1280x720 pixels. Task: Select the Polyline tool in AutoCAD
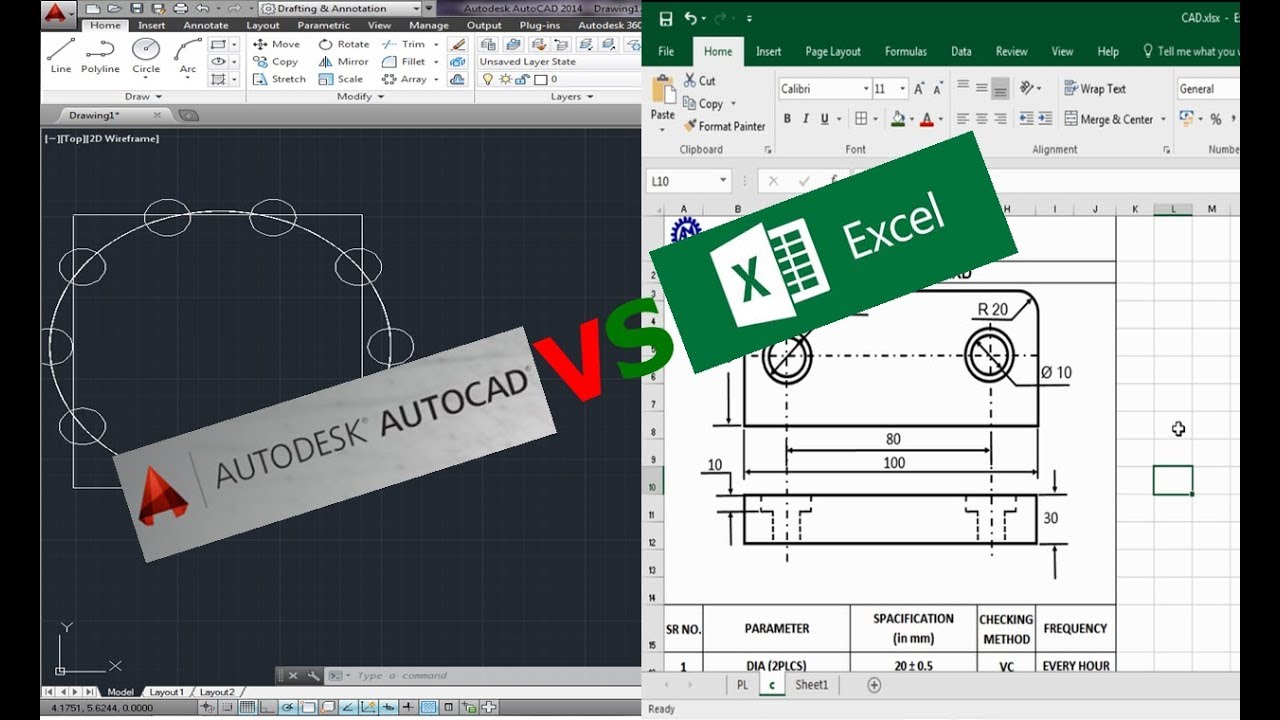100,56
